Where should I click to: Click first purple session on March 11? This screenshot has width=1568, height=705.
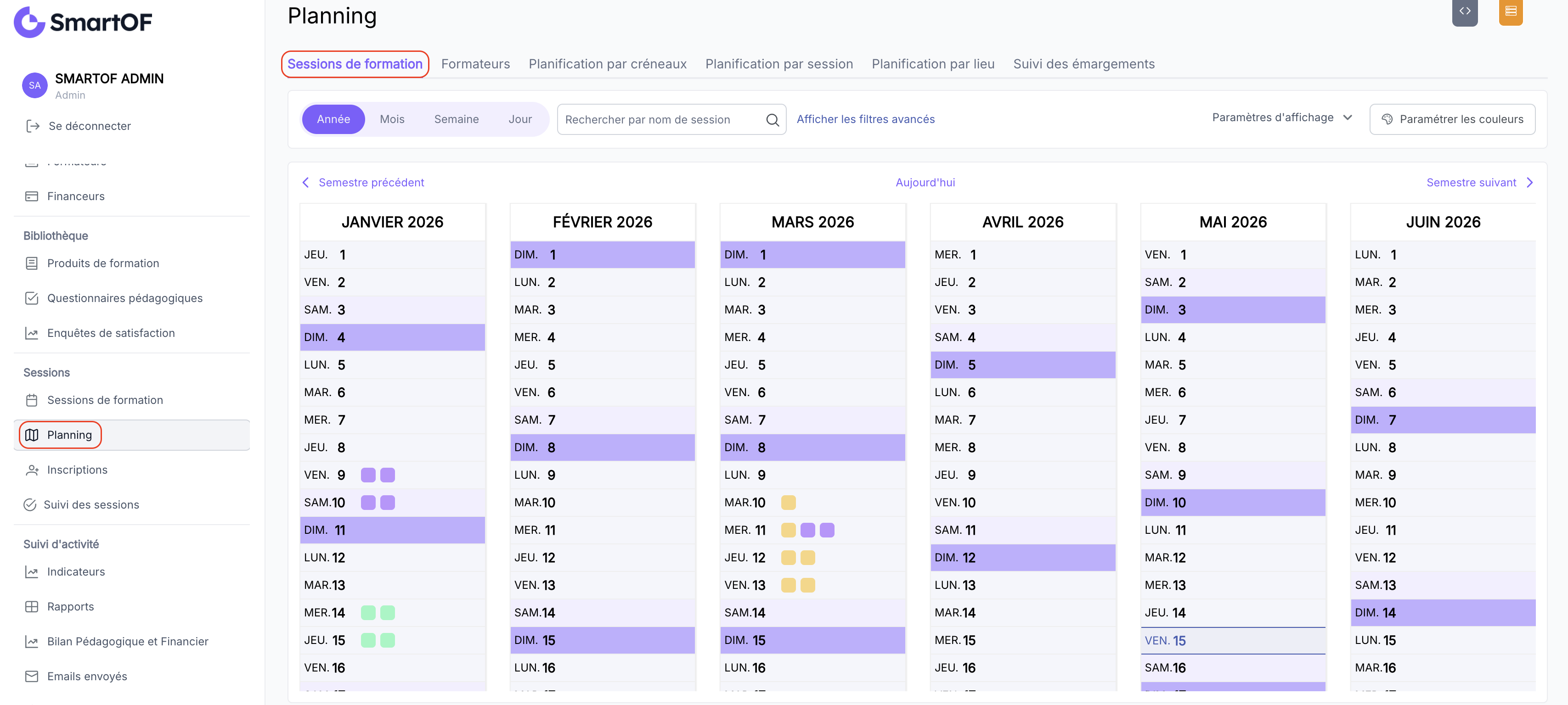click(x=808, y=531)
